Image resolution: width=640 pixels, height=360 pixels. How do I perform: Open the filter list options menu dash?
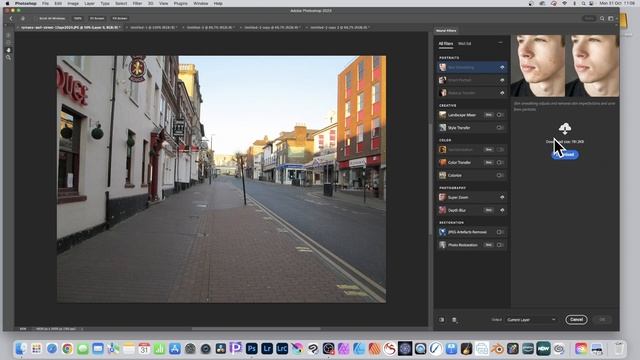(500, 42)
